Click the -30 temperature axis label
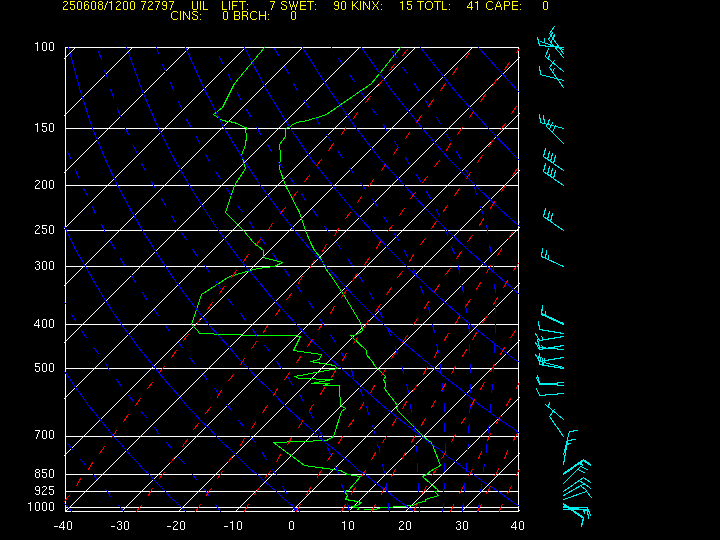 pos(120,526)
